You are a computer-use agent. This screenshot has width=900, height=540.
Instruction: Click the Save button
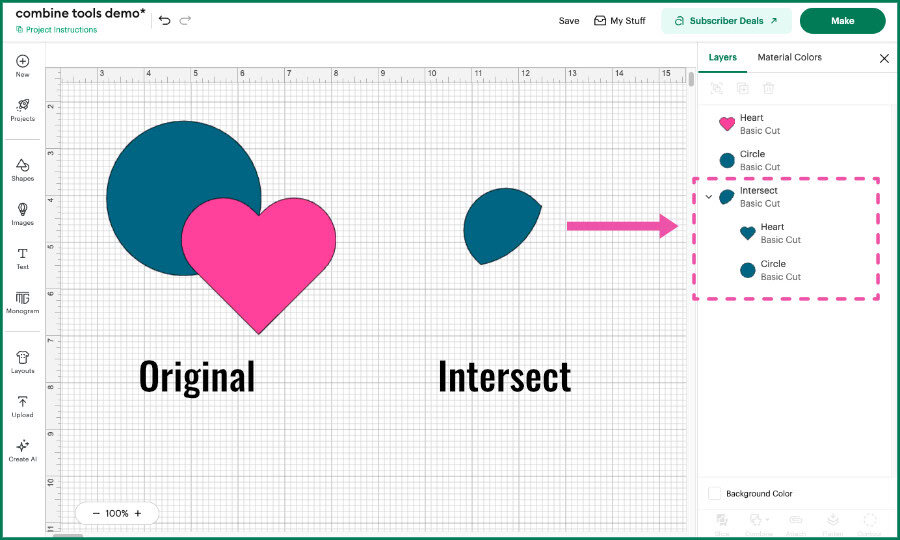pos(569,21)
